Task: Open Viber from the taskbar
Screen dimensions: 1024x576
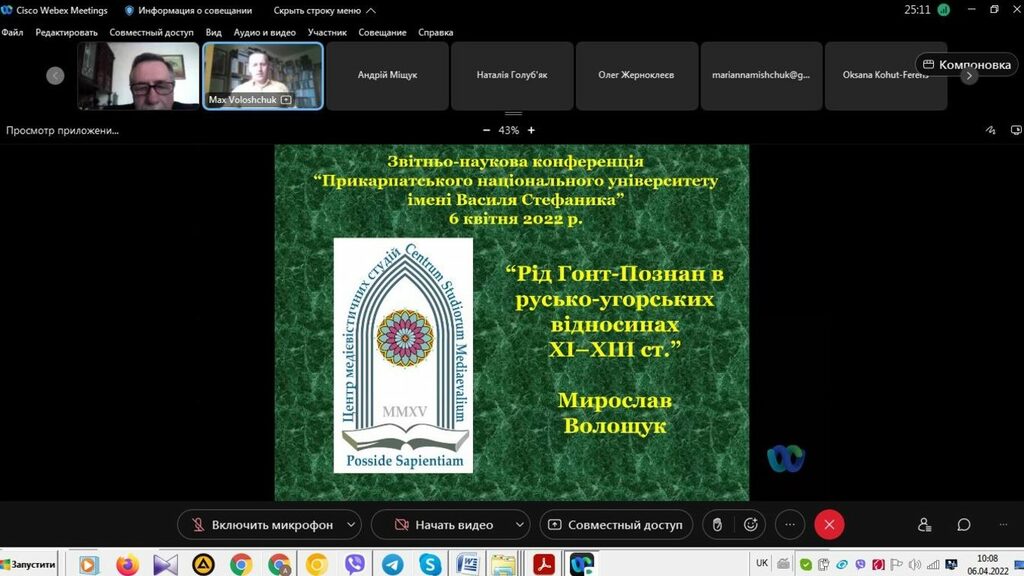Action: click(355, 564)
